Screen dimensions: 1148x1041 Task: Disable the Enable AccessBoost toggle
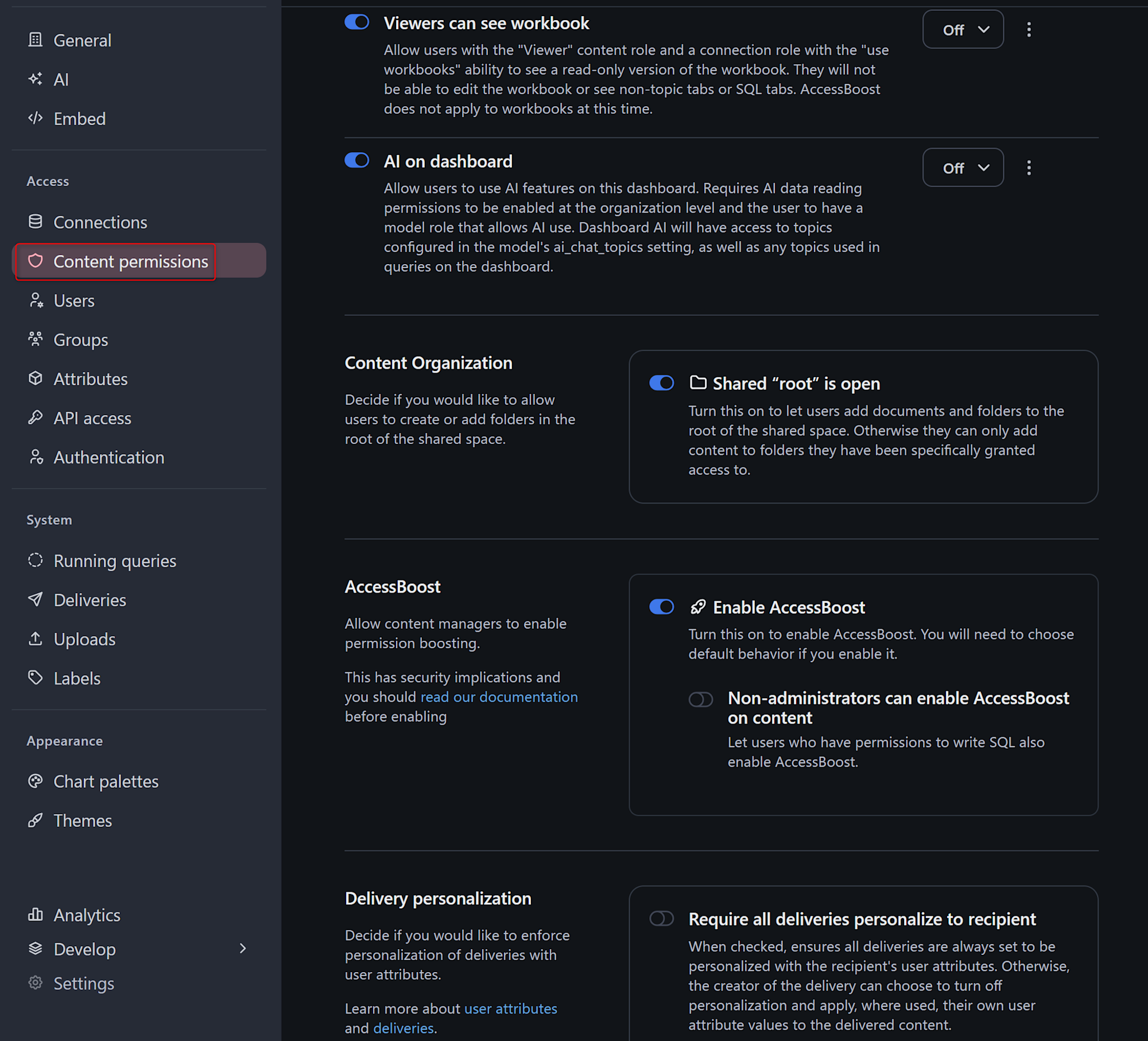[x=661, y=607]
